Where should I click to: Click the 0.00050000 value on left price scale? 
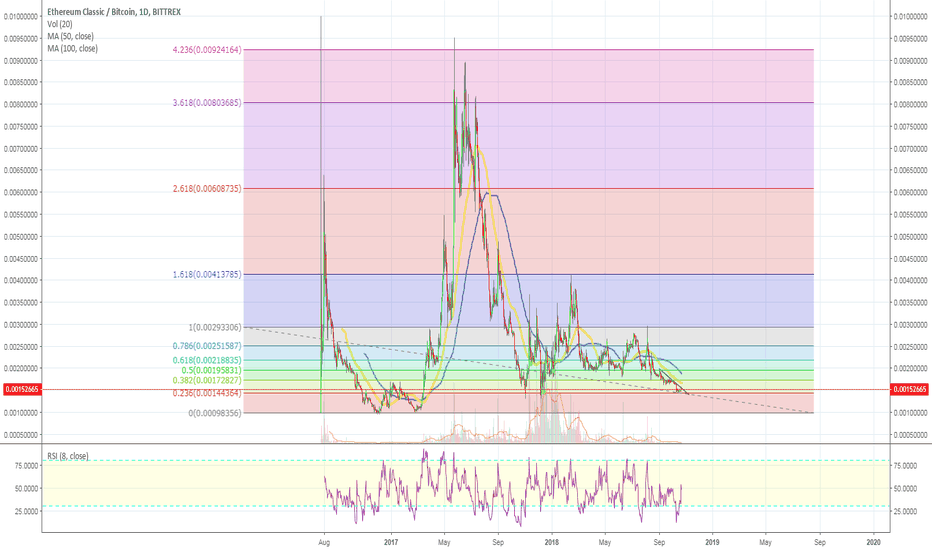click(x=21, y=435)
